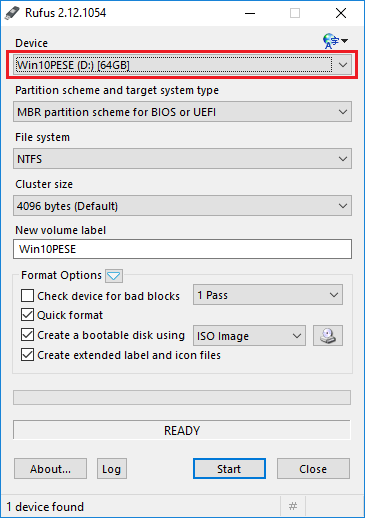Expand the Partition scheme dropdown
Screen dimensions: 365x518
182,112
